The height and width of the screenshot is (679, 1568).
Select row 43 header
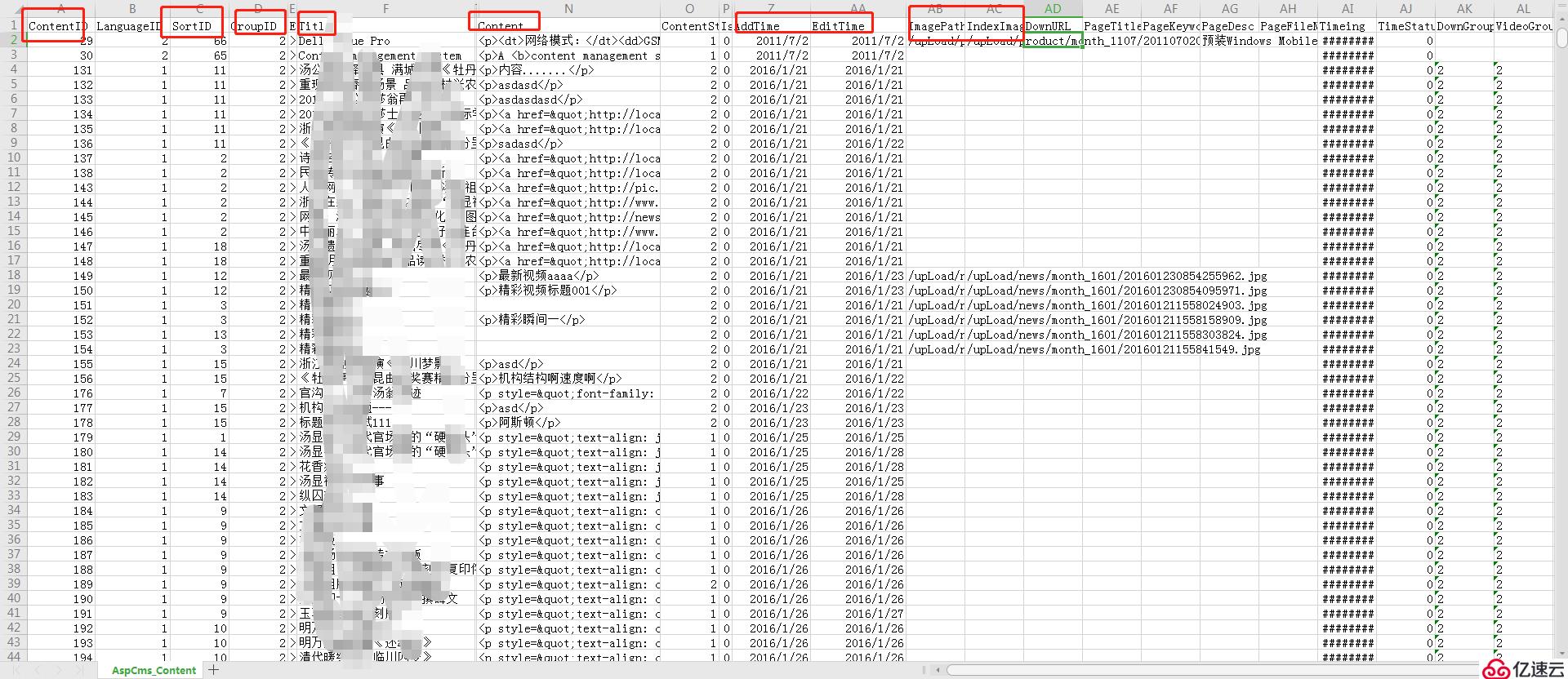(13, 642)
